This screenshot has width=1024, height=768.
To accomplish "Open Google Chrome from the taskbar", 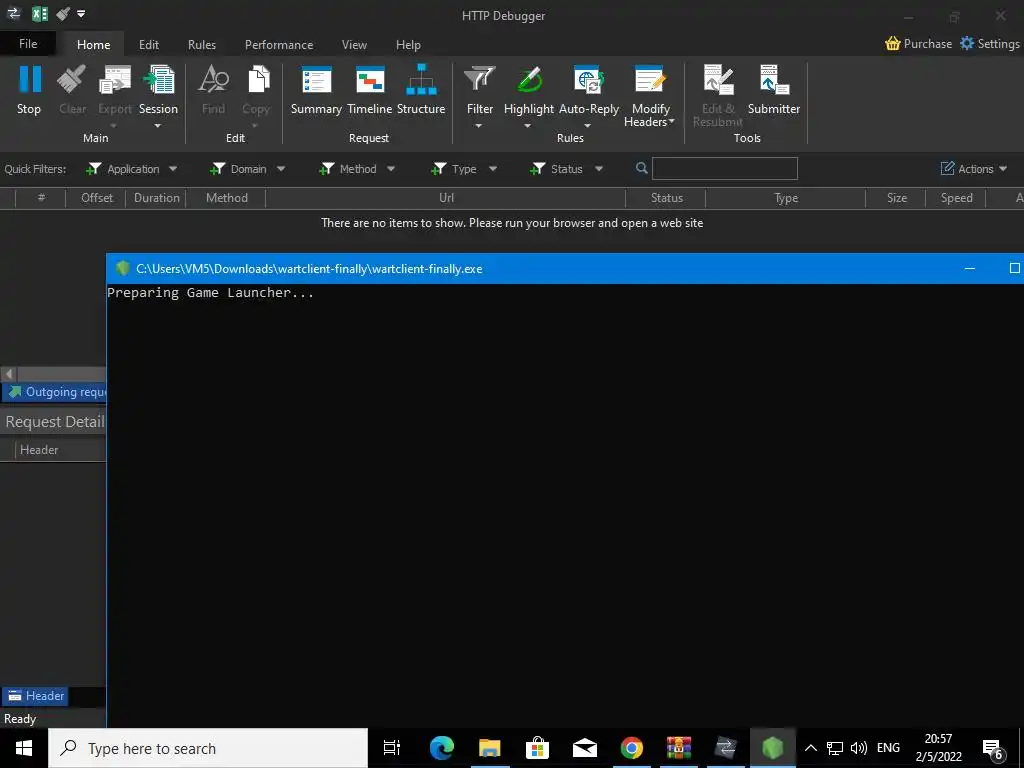I will pos(632,748).
